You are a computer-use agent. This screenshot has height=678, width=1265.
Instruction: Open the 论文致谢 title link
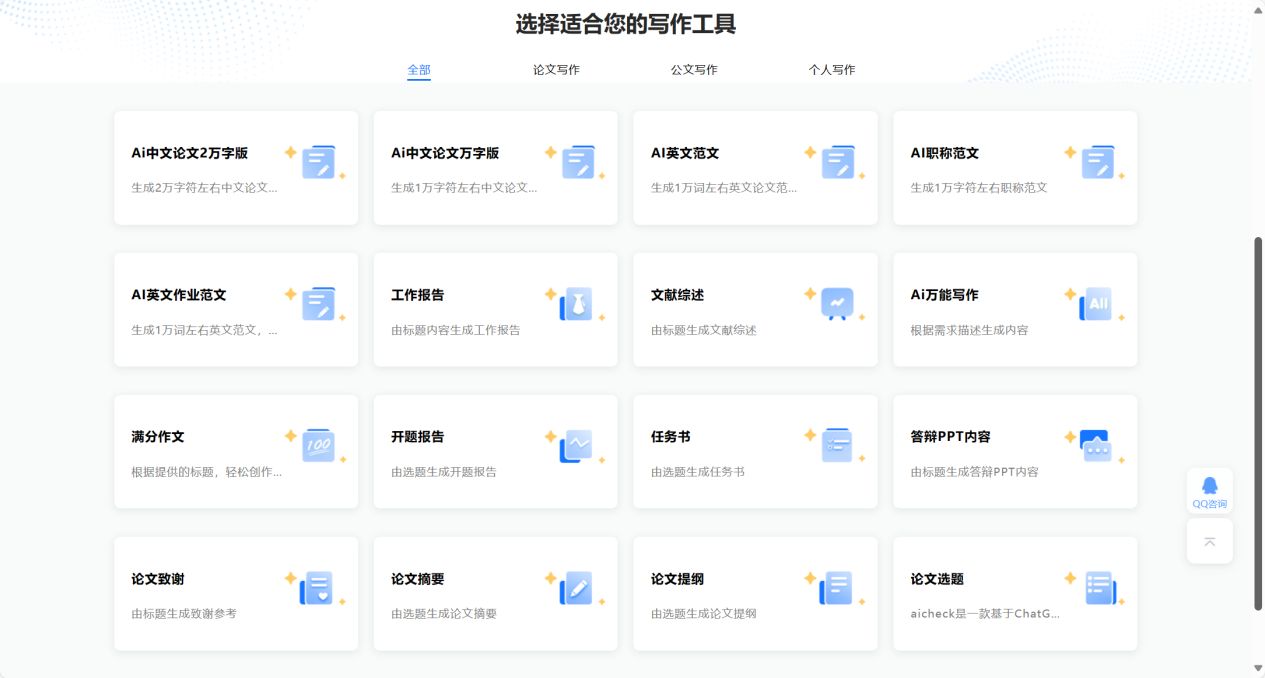pos(158,579)
